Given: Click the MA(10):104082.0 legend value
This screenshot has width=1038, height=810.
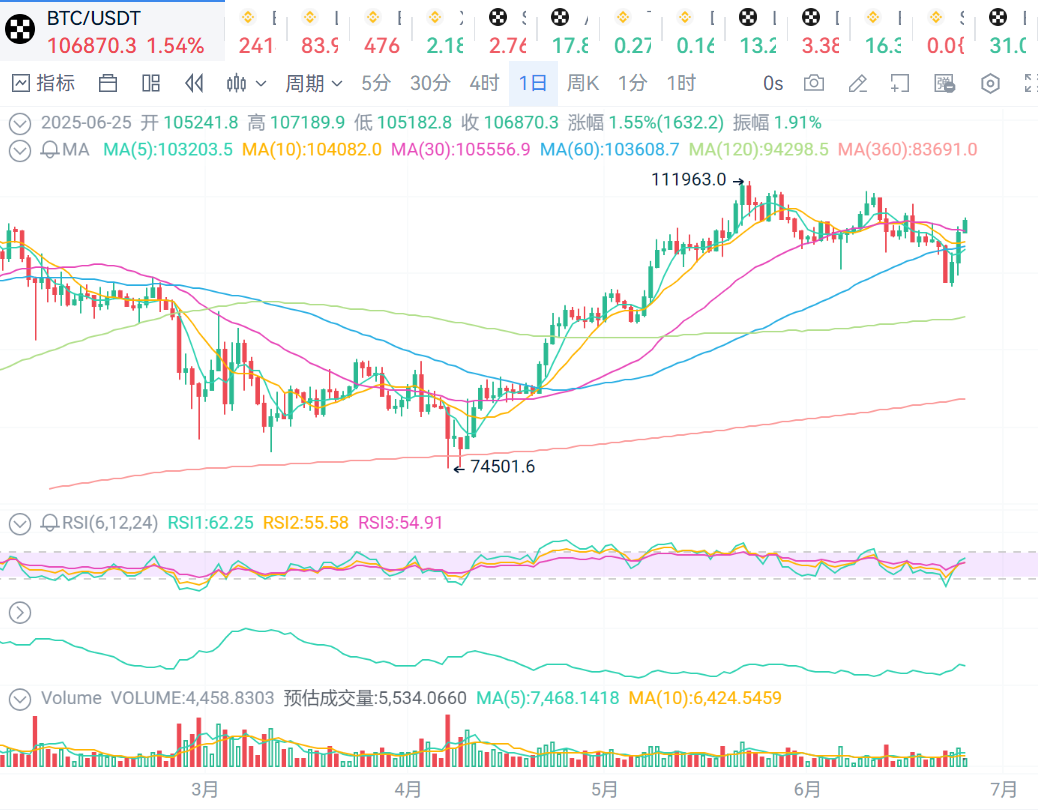Looking at the screenshot, I should click(x=312, y=150).
